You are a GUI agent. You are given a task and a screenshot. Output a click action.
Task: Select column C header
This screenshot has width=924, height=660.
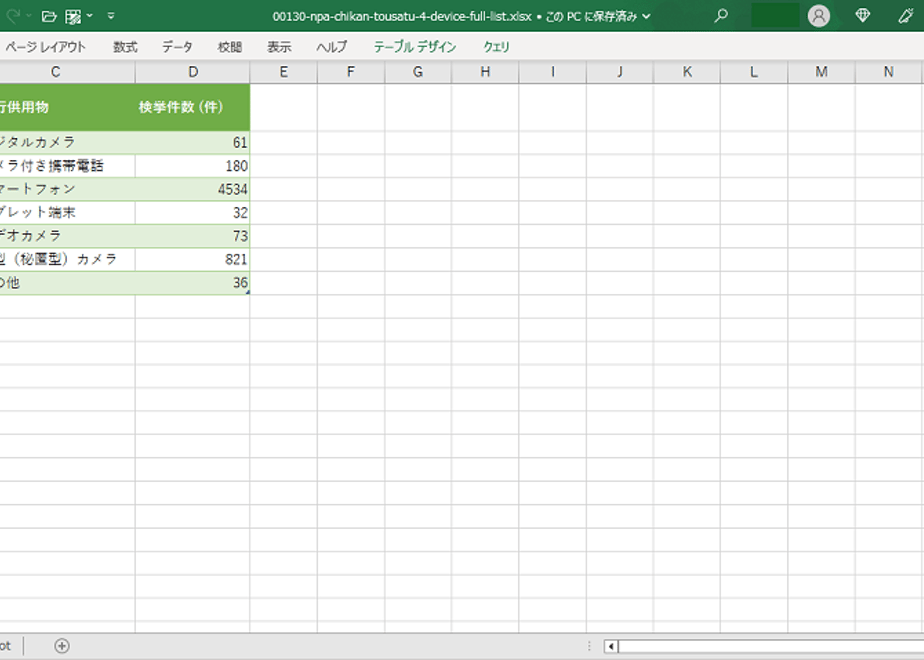pyautogui.click(x=67, y=72)
